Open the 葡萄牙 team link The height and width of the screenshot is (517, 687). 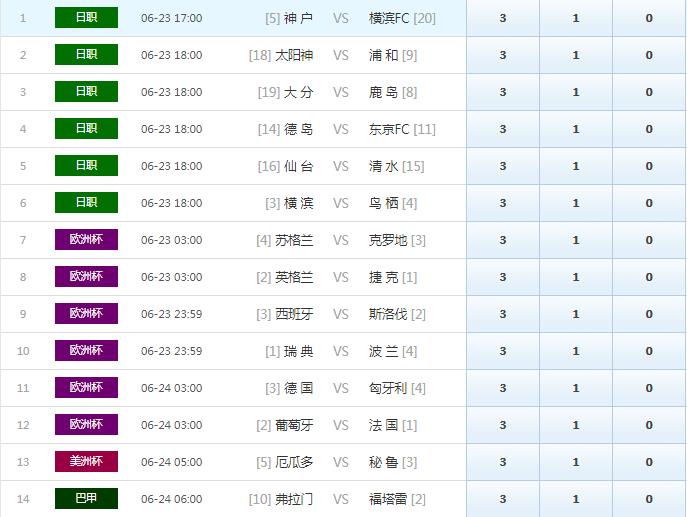294,425
